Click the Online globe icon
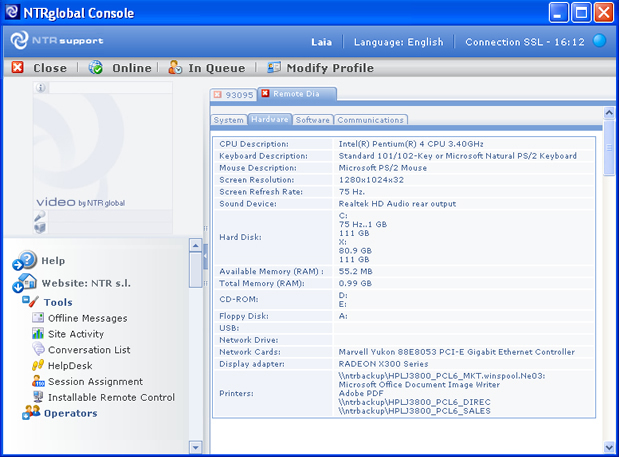 point(96,68)
